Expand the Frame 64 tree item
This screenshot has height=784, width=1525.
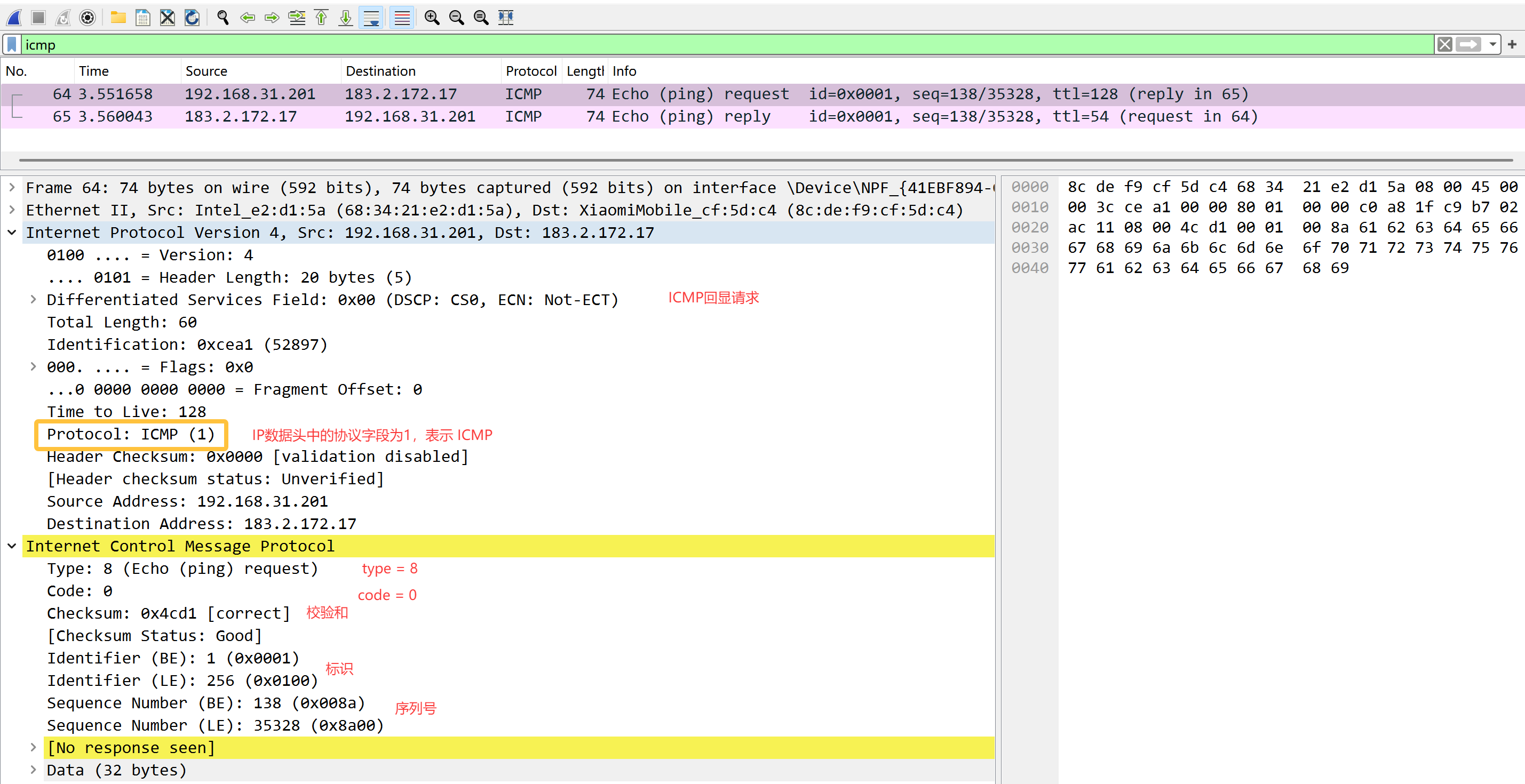(x=12, y=188)
